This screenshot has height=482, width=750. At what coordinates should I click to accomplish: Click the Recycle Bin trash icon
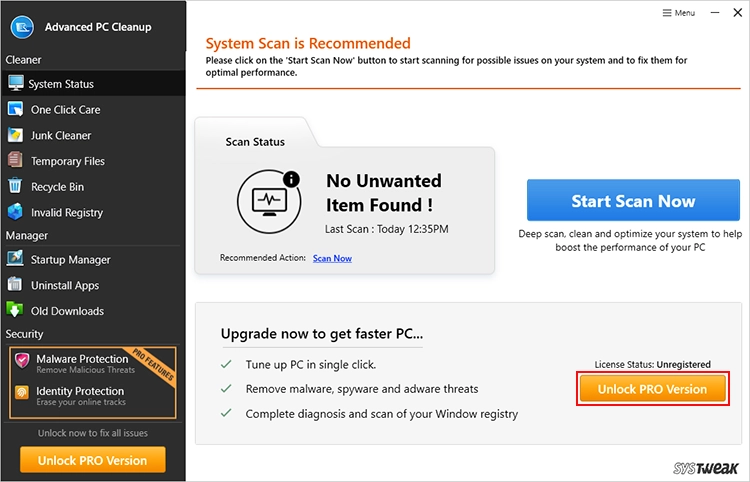[15, 186]
